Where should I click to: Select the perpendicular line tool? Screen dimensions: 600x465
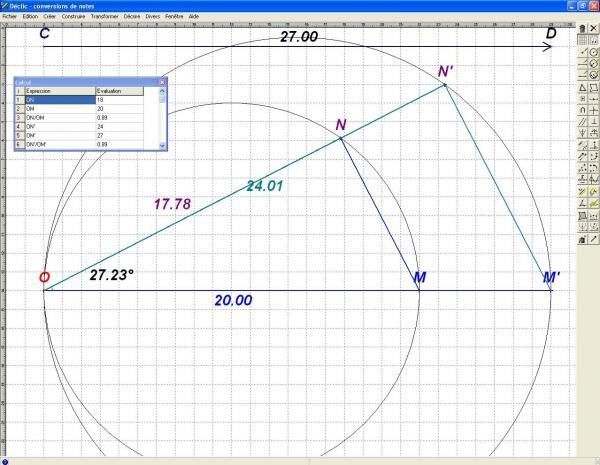[x=593, y=122]
